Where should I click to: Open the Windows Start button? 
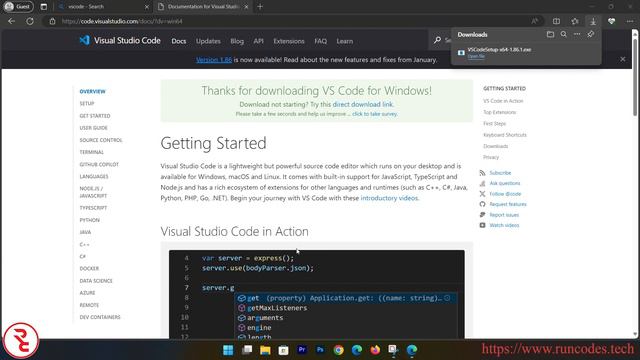[x=228, y=350]
